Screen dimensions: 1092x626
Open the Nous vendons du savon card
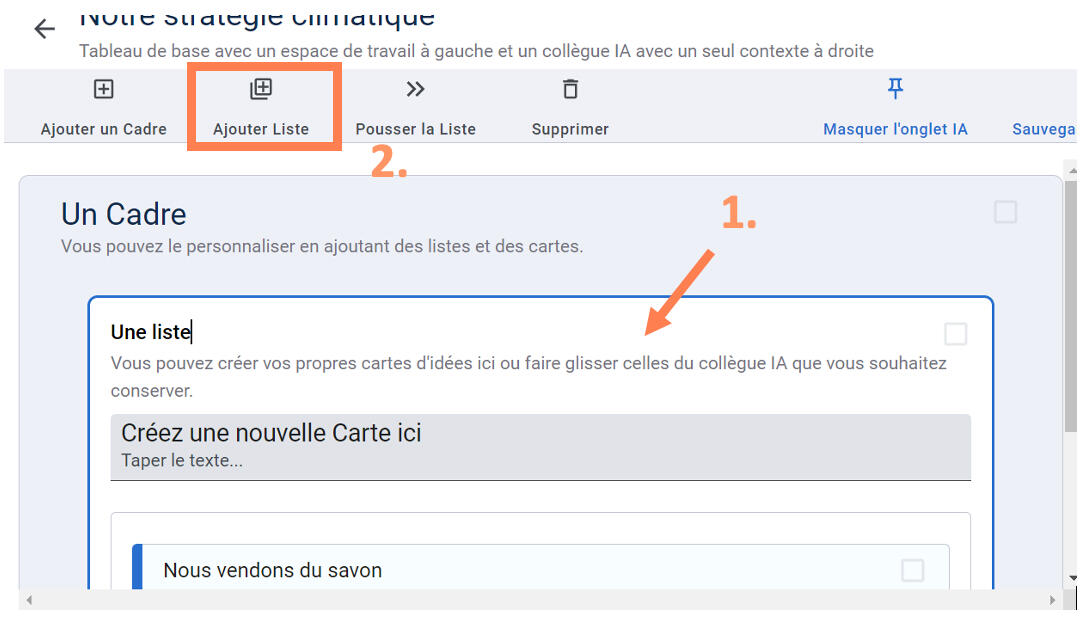400,571
